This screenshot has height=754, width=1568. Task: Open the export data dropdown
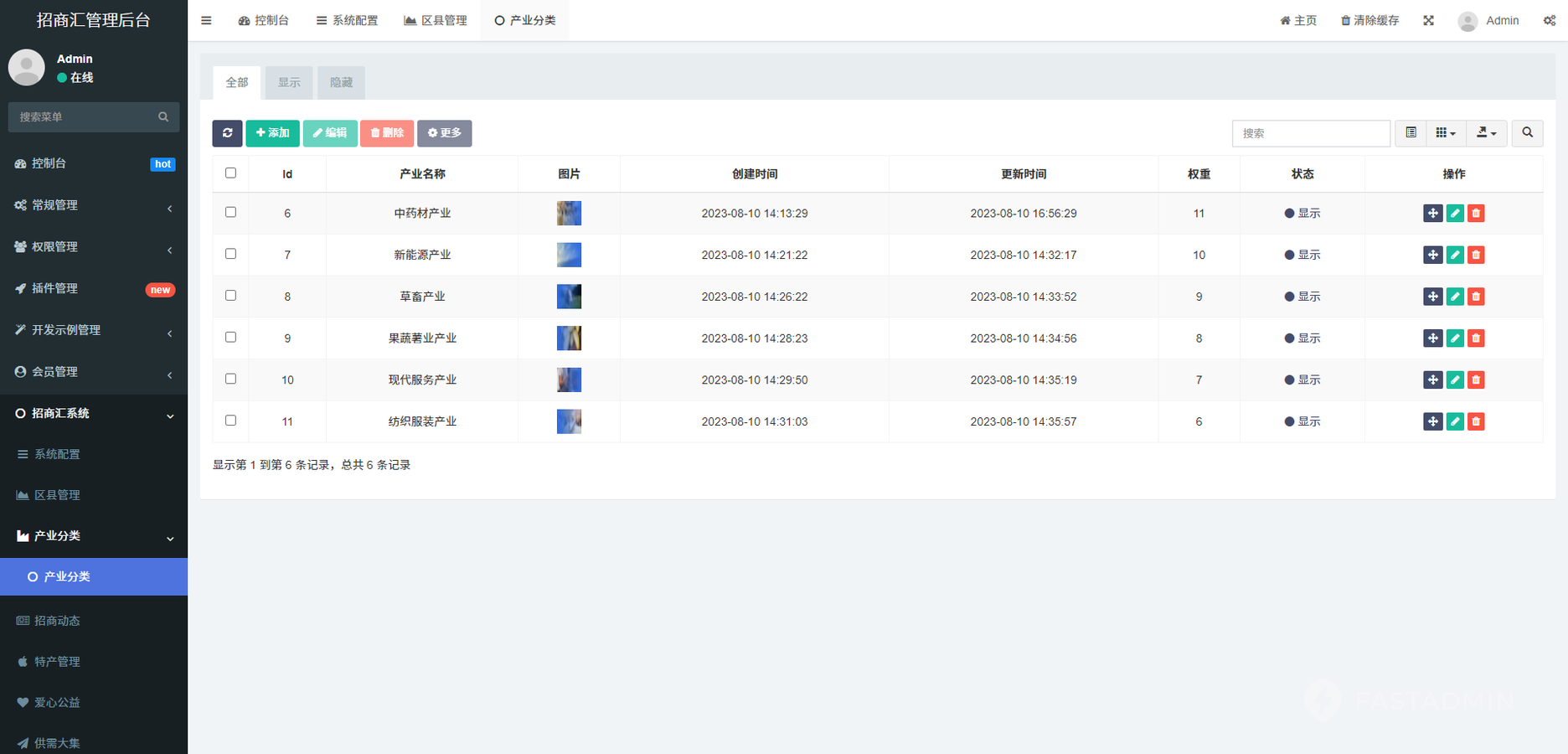point(1486,133)
